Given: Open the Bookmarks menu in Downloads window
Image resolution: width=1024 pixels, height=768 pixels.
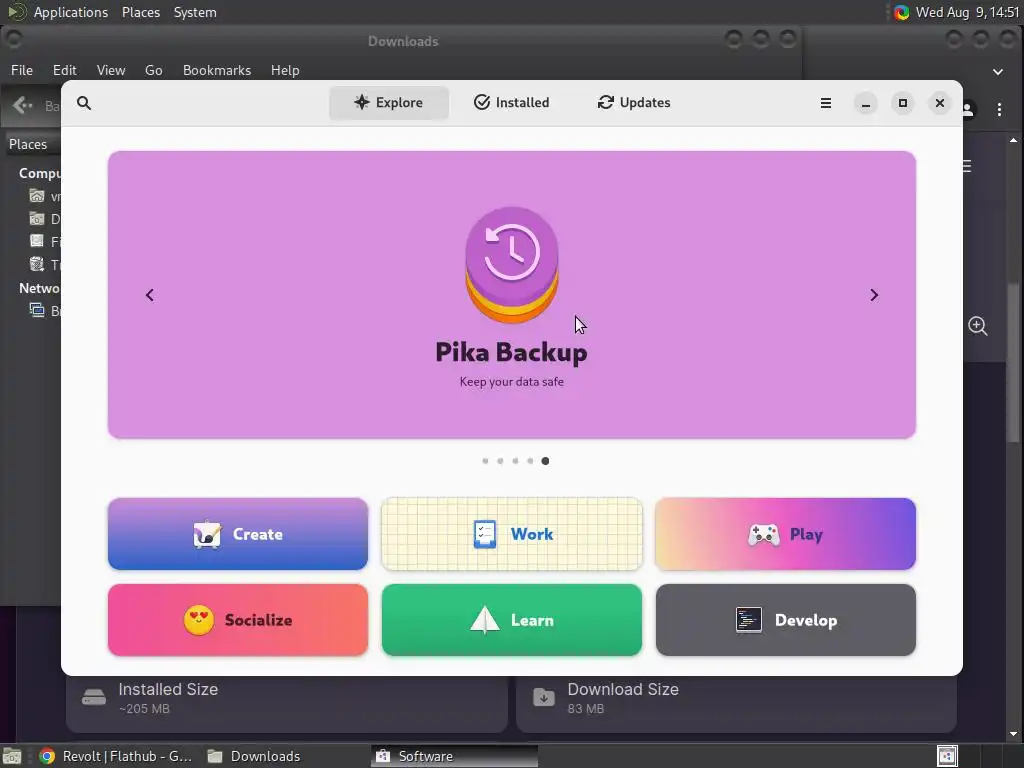Looking at the screenshot, I should coord(217,70).
